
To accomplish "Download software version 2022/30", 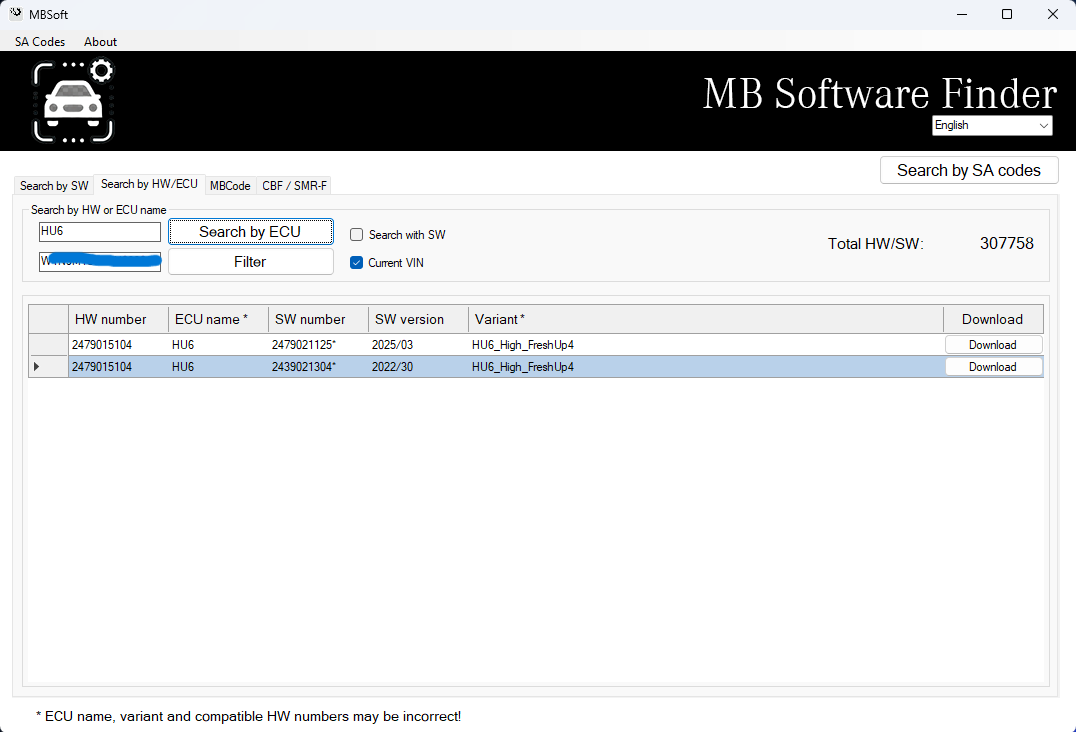I will click(x=992, y=367).
